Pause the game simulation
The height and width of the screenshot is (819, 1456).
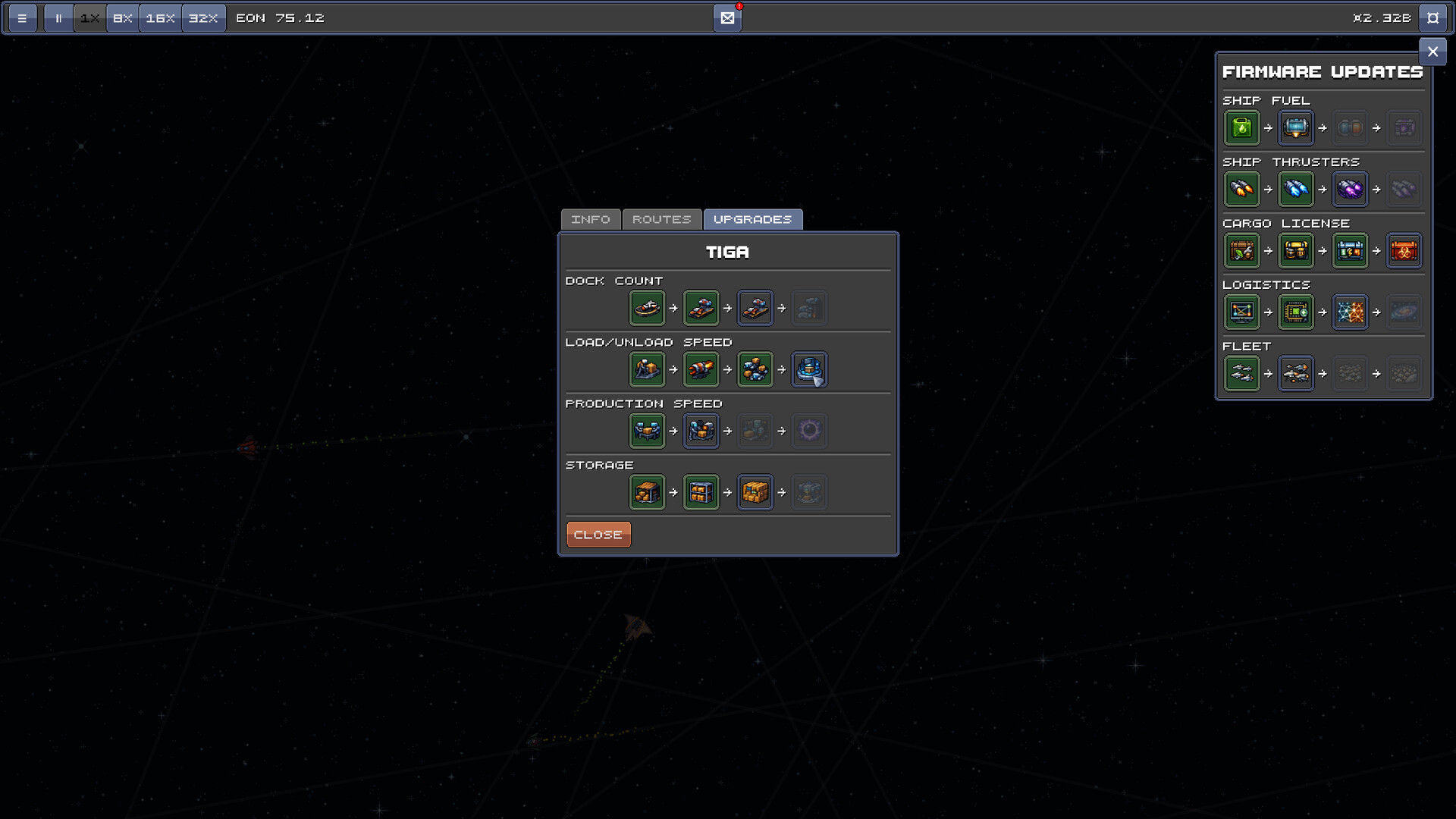point(58,17)
